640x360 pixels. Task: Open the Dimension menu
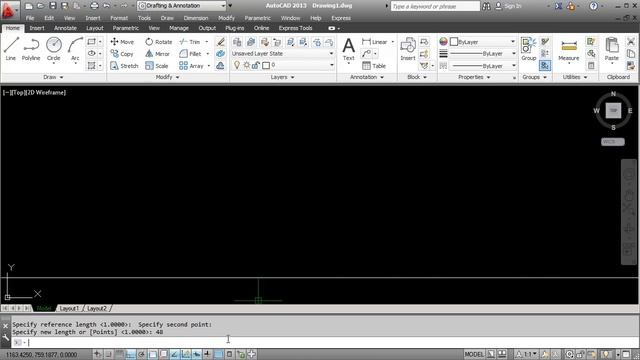(196, 18)
